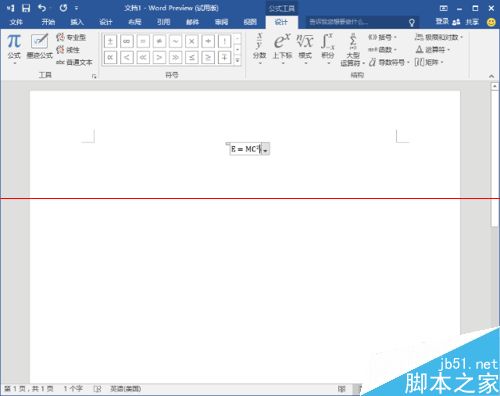Switch to the 邮件 Mailings tab
This screenshot has height=396, width=500.
(x=192, y=22)
